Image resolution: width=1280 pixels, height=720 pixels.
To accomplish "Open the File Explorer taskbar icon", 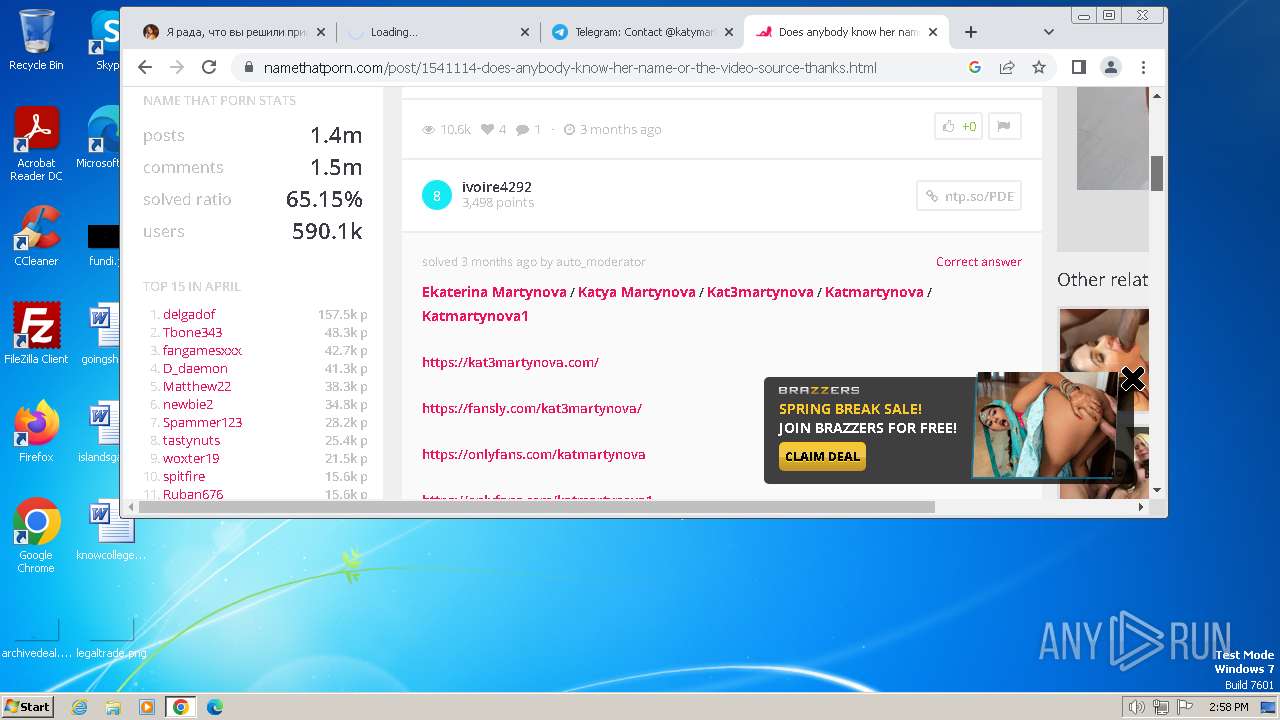I will 113,707.
